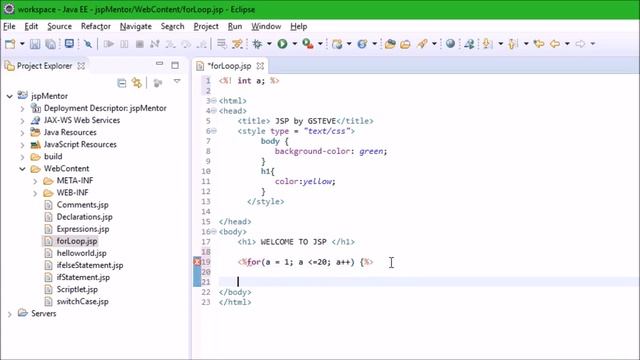Click the Drop to Frame icon
The width and height of the screenshot is (640, 360).
tap(222, 44)
